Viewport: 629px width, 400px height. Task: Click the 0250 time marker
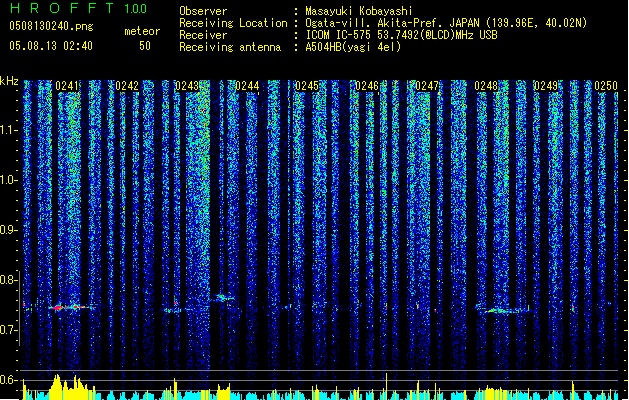tap(606, 86)
